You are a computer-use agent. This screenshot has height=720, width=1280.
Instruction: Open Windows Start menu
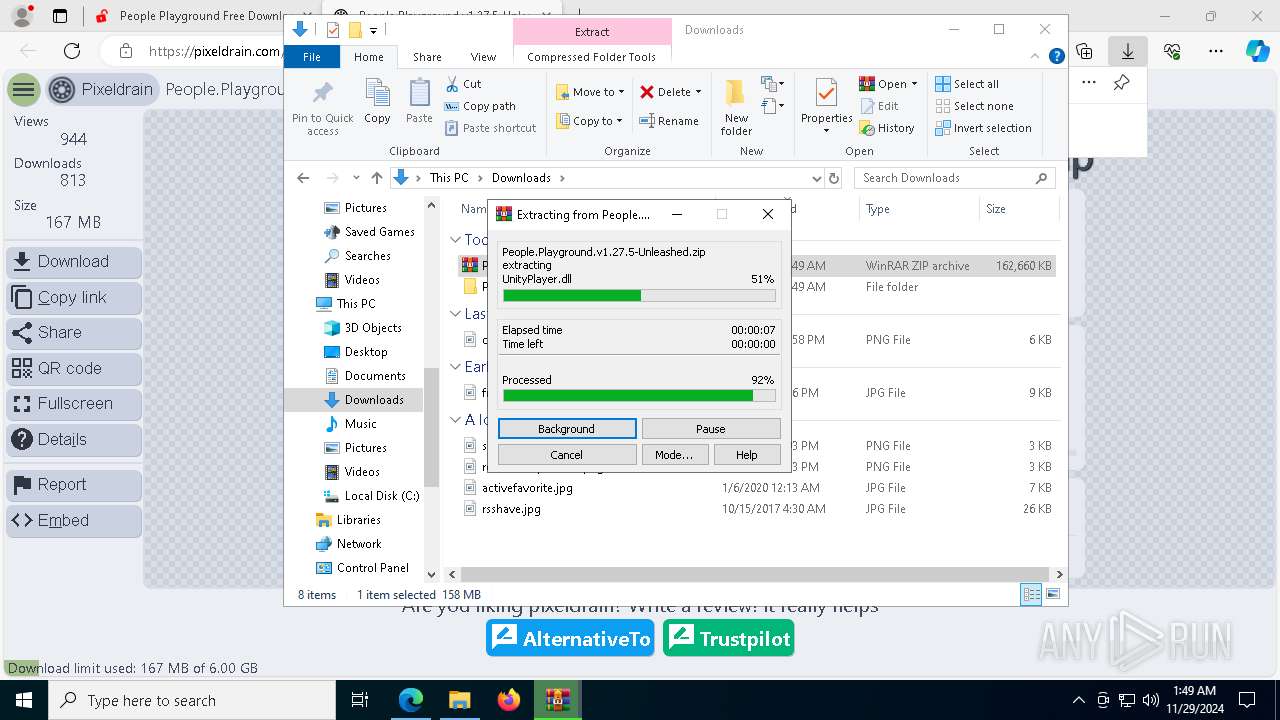click(23, 700)
